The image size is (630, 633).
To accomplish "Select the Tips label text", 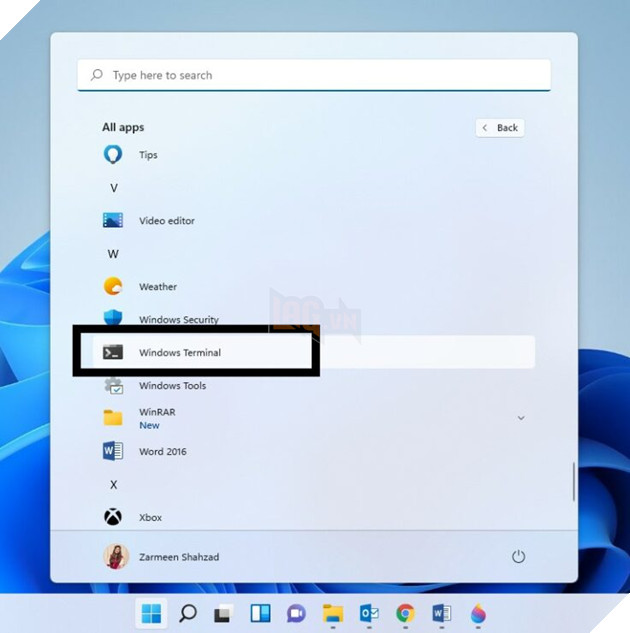I will 148,155.
